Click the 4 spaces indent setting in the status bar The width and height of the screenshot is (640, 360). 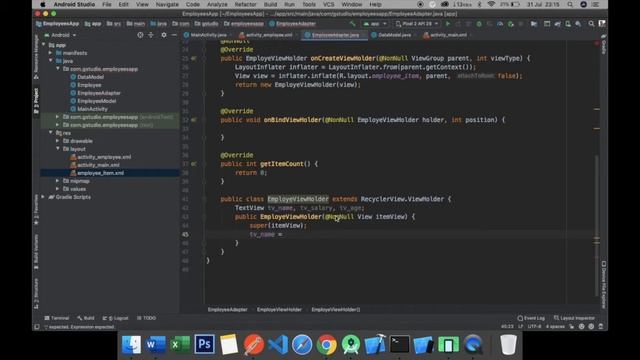[x=555, y=327]
